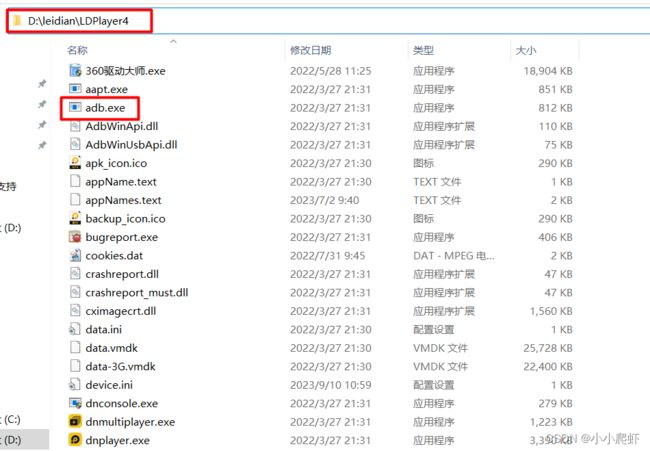
Task: Select file name device.ini
Action: pyautogui.click(x=109, y=385)
